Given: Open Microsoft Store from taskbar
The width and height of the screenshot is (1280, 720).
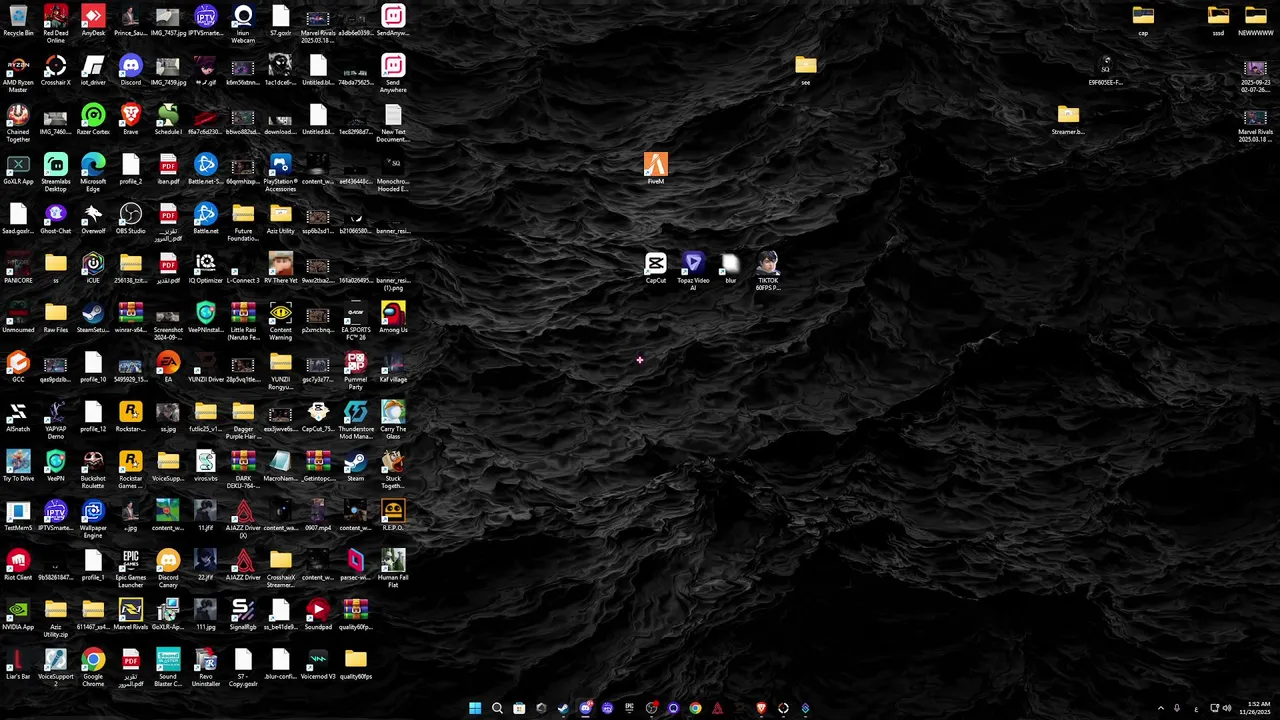Looking at the screenshot, I should coord(519,708).
